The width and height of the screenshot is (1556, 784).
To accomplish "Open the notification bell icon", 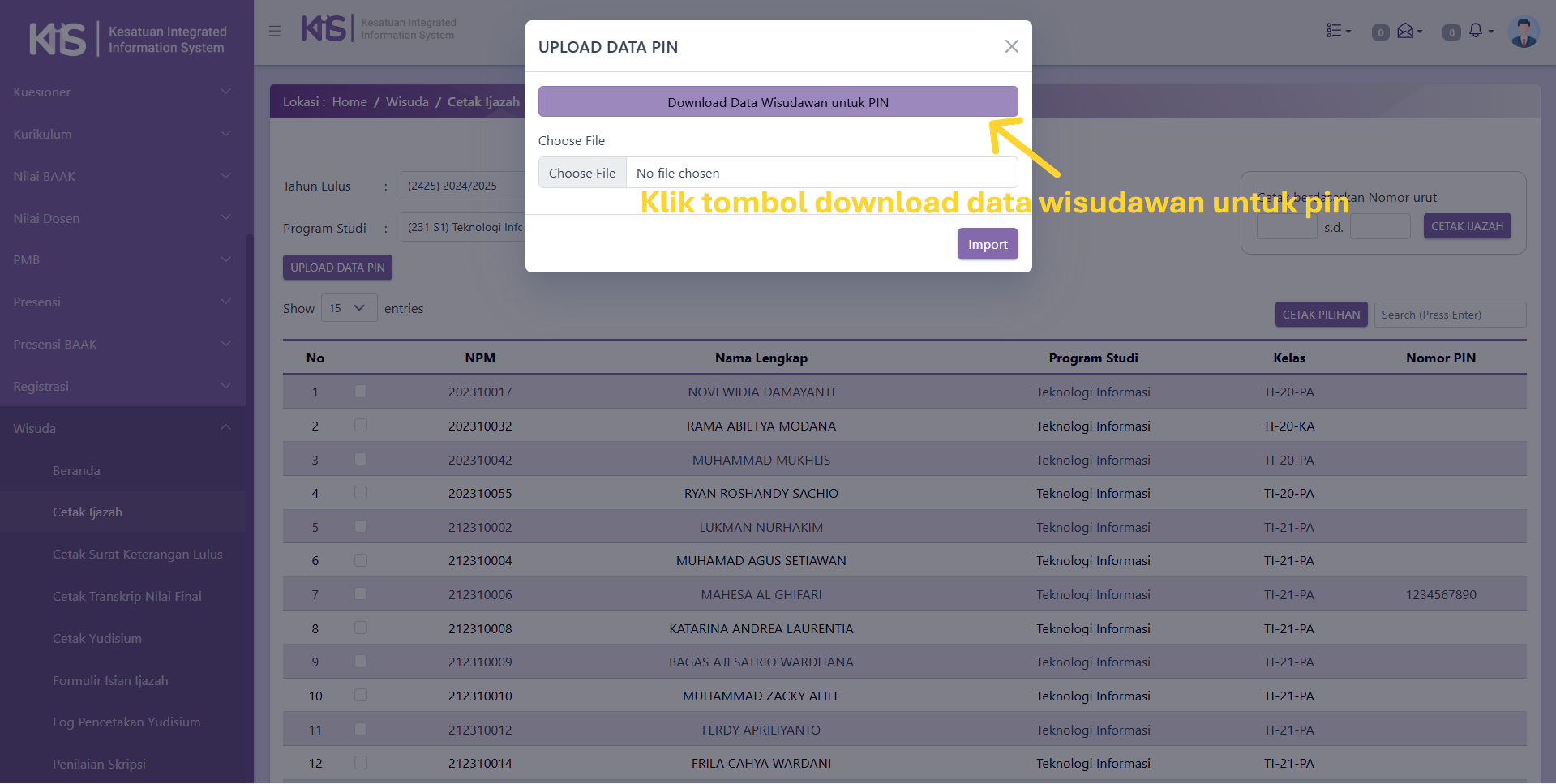I will (x=1477, y=31).
